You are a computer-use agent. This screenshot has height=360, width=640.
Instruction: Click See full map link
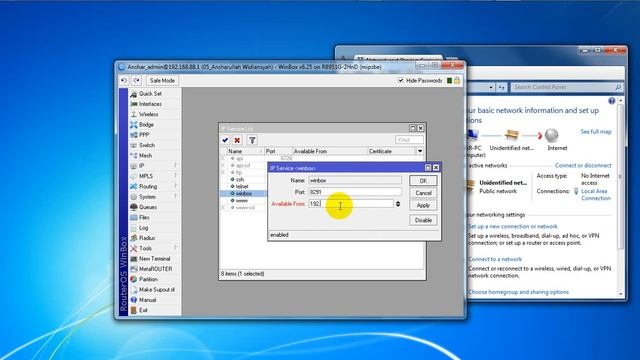coord(596,131)
